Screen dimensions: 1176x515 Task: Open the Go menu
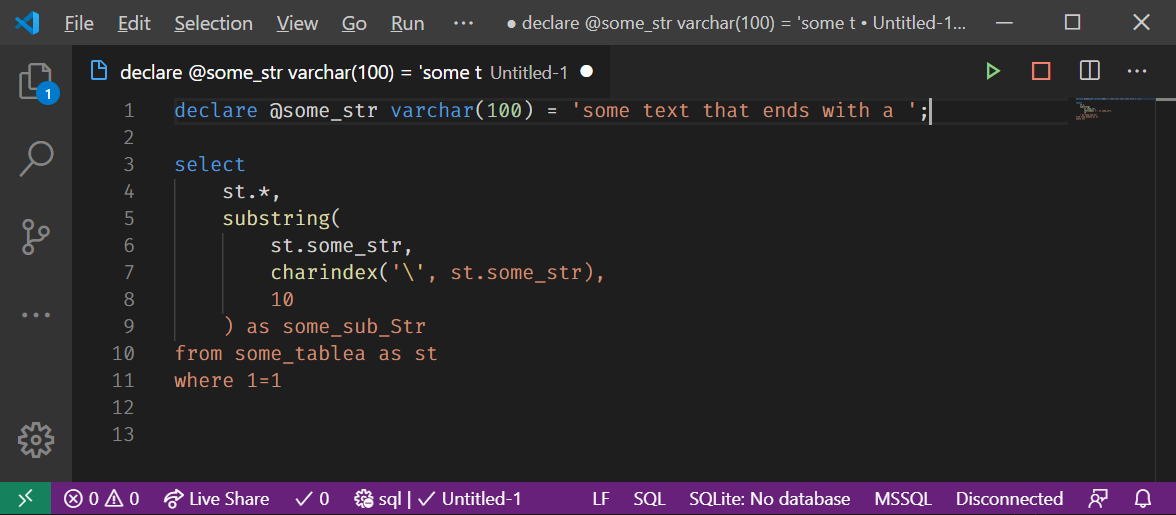(354, 23)
